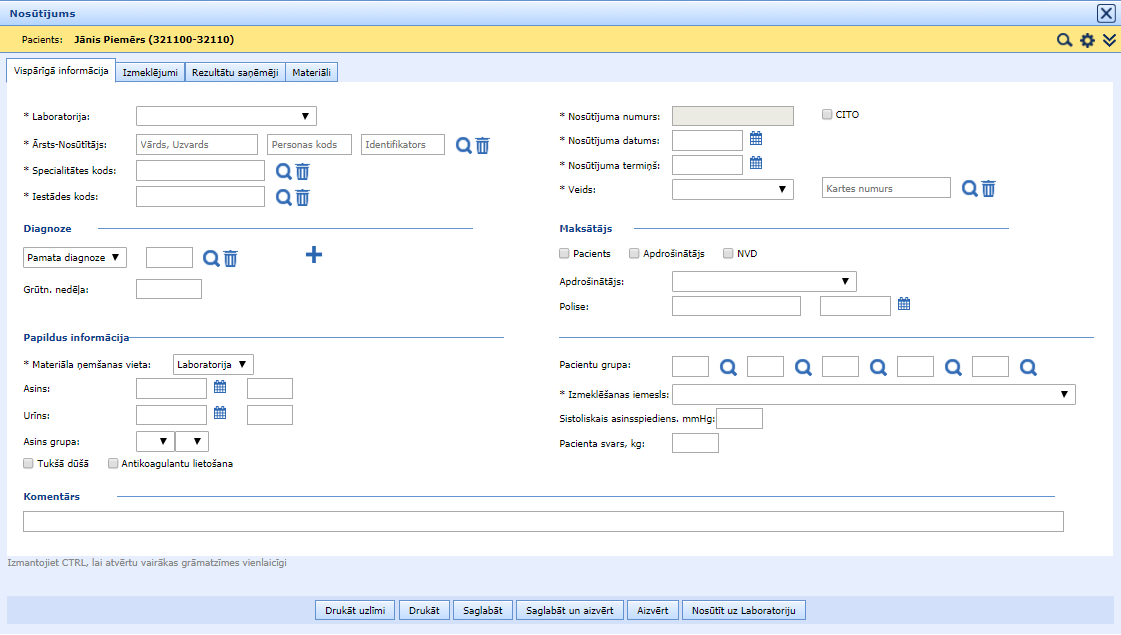This screenshot has height=635, width=1121.
Task: Switch to the Izmeklējumi tab
Action: [x=150, y=72]
